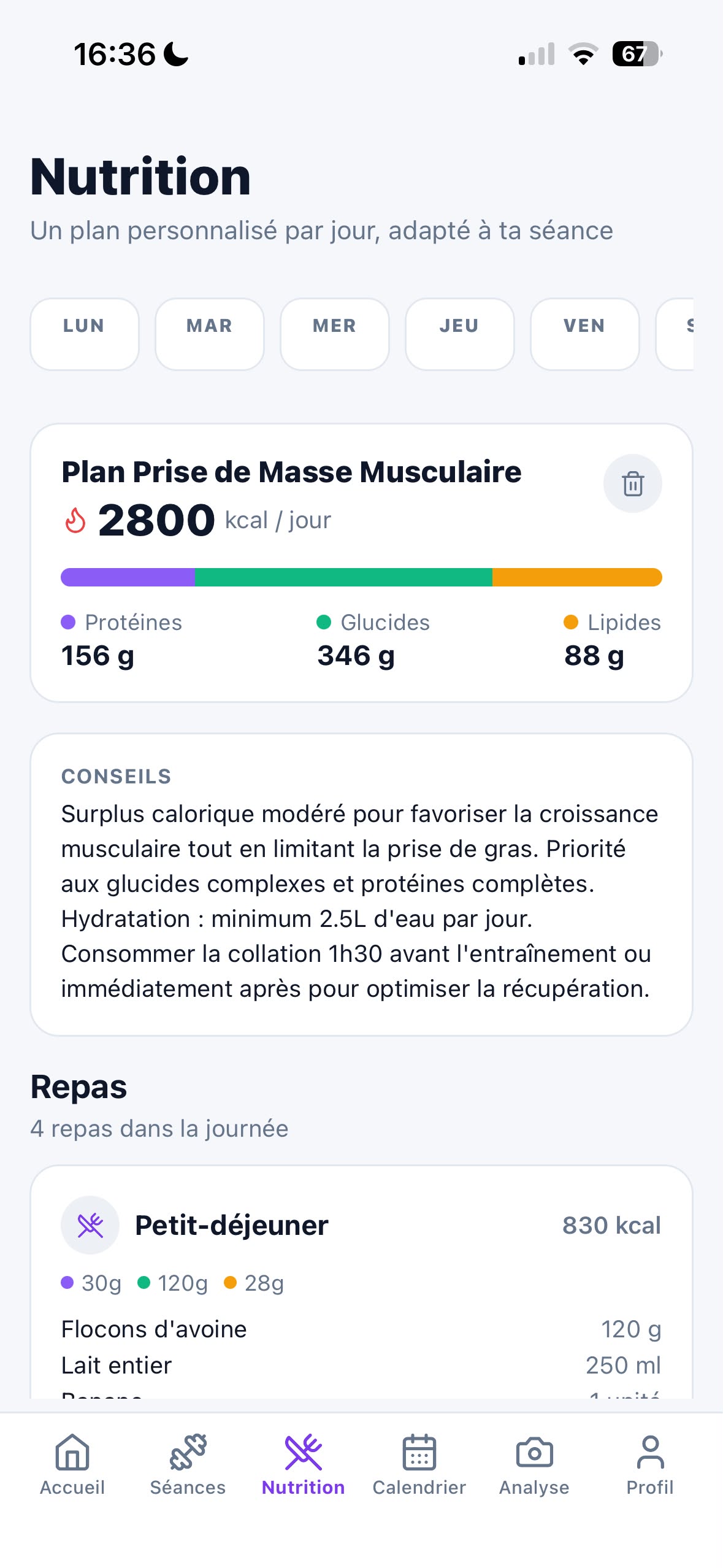Choose the JEU day
The width and height of the screenshot is (723, 1568).
click(x=460, y=334)
